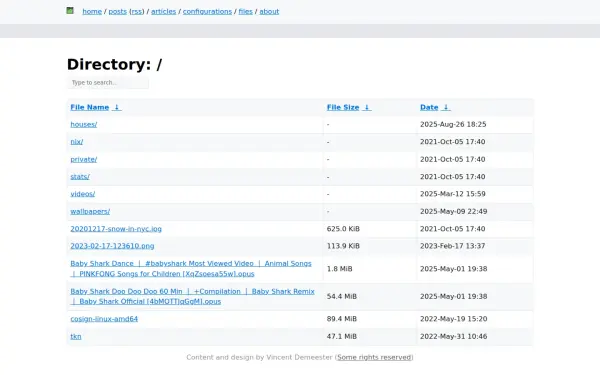
Task: Open Baby Shark Doo Doo 60 Min file
Action: tap(192, 296)
